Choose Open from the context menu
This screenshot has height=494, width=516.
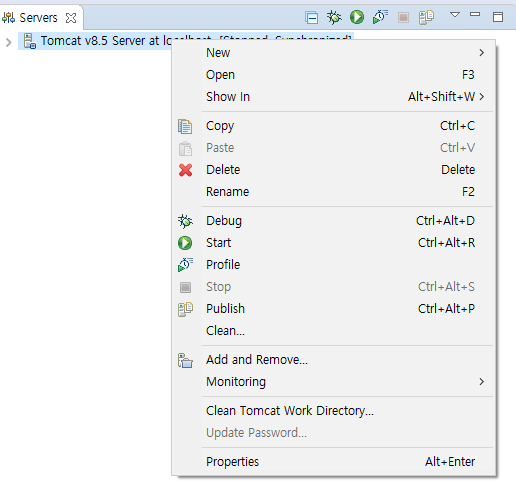[334, 75]
